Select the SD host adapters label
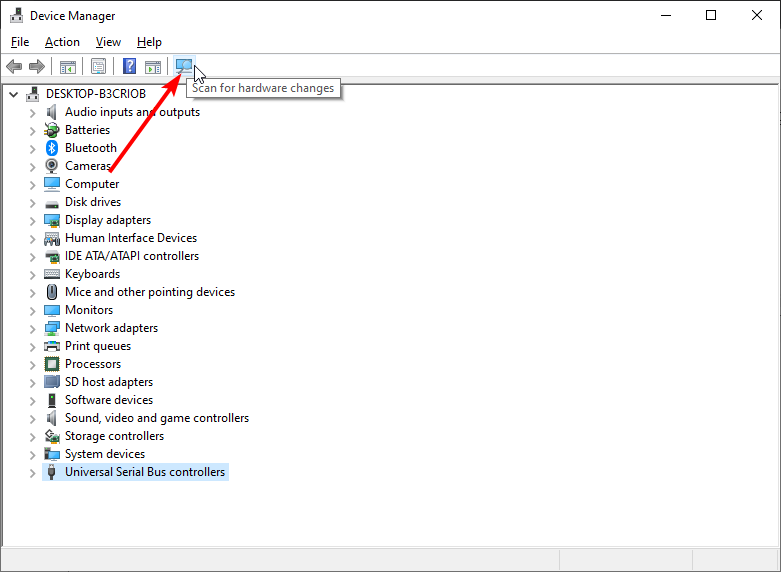Image resolution: width=781 pixels, height=572 pixels. (109, 382)
